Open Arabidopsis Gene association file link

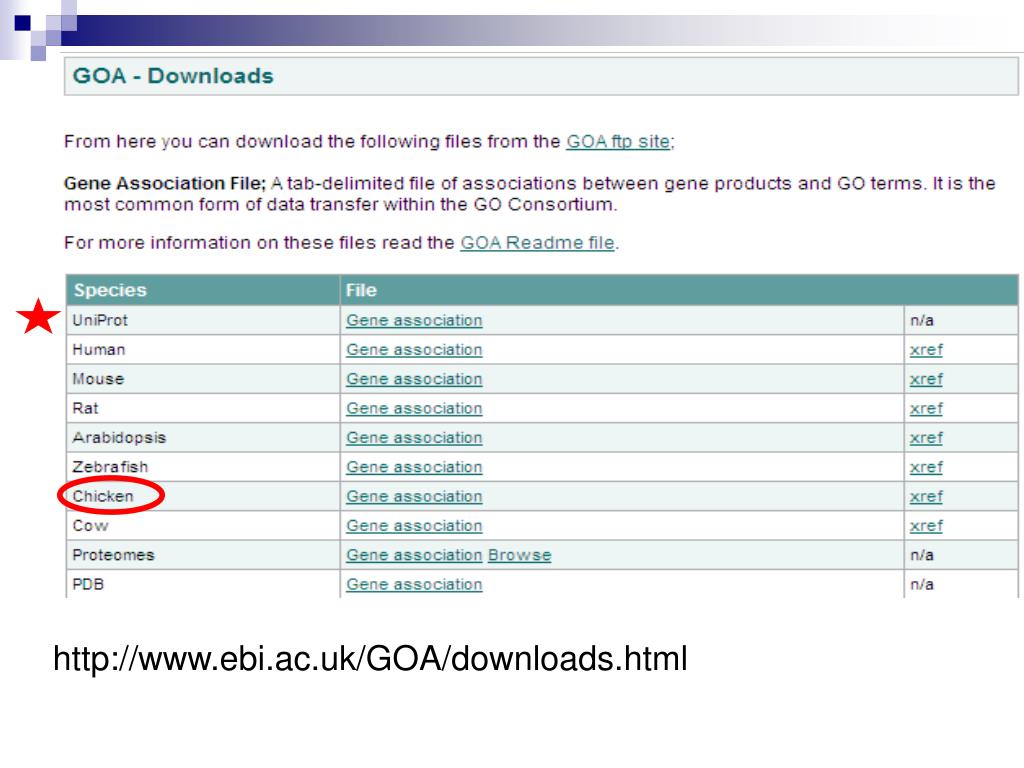[x=414, y=438]
